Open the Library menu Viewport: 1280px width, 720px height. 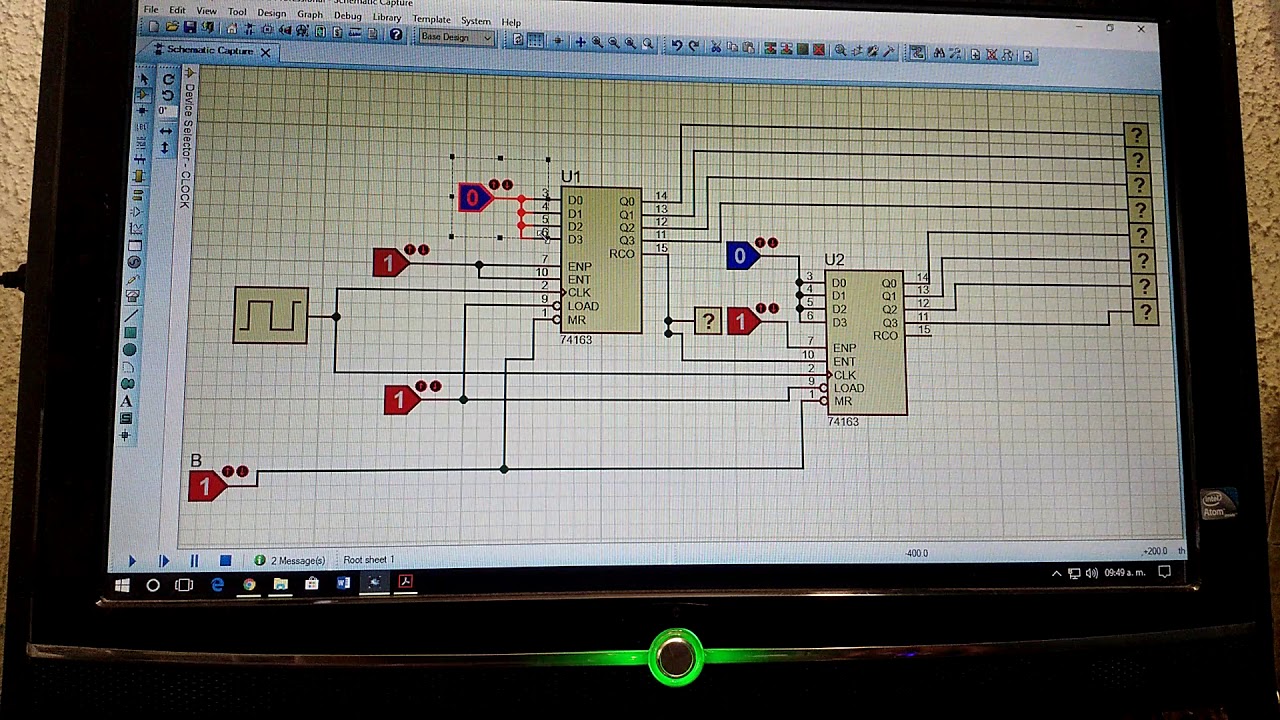coord(386,18)
